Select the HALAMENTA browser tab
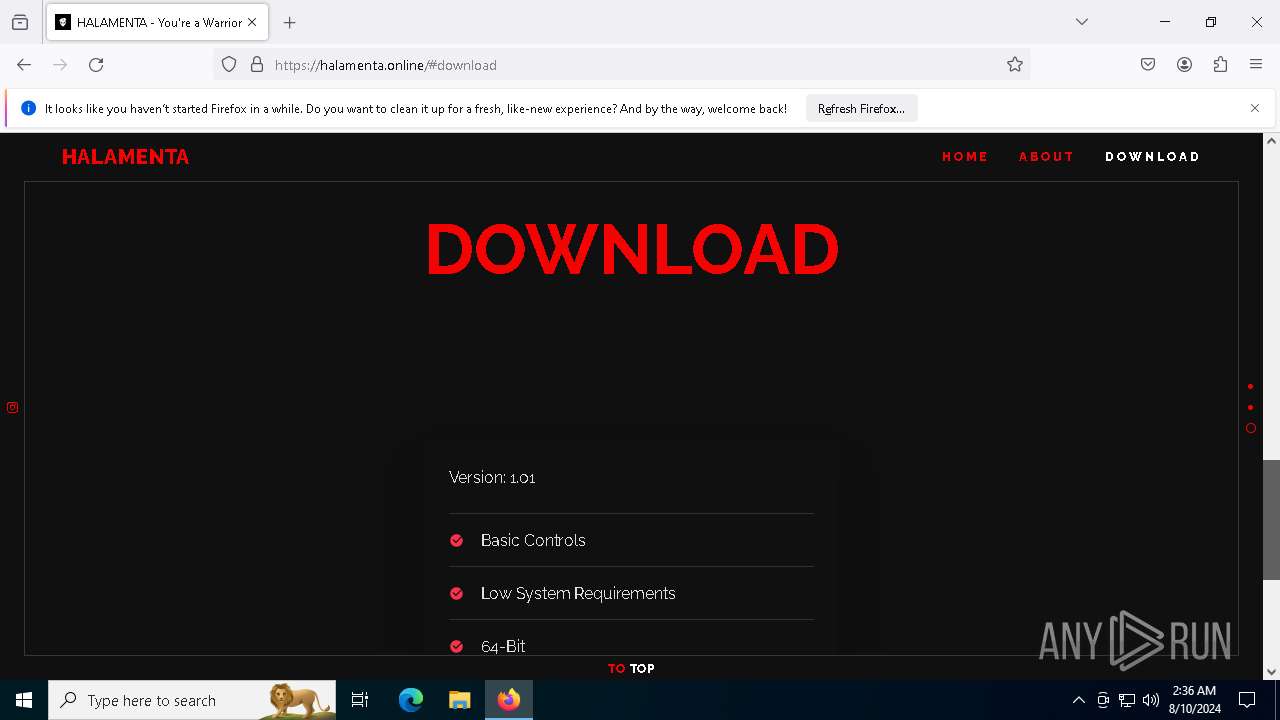The height and width of the screenshot is (720, 1280). coord(158,22)
